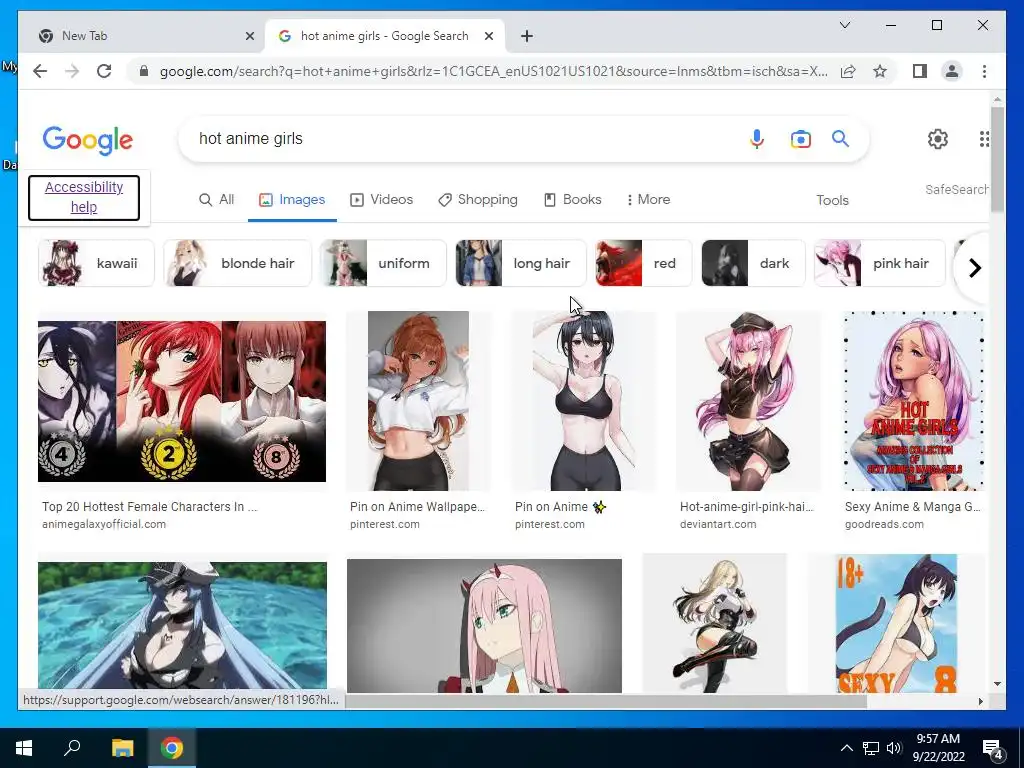
Task: Click the animegalaxyofficial.com source link
Action: click(x=104, y=524)
